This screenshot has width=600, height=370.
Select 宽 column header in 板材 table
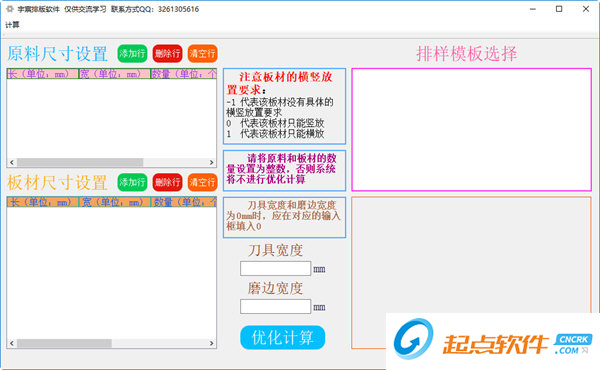click(x=114, y=202)
